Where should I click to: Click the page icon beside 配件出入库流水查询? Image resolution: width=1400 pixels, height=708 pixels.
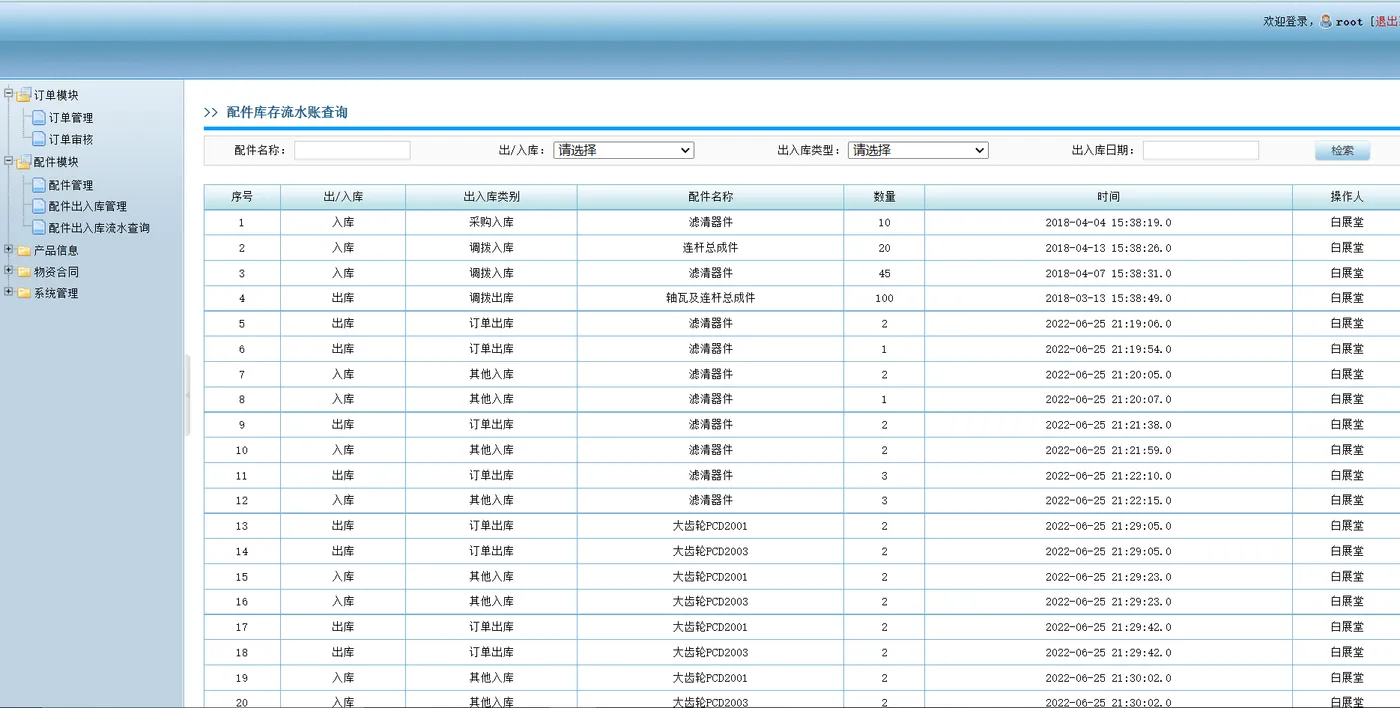click(39, 227)
